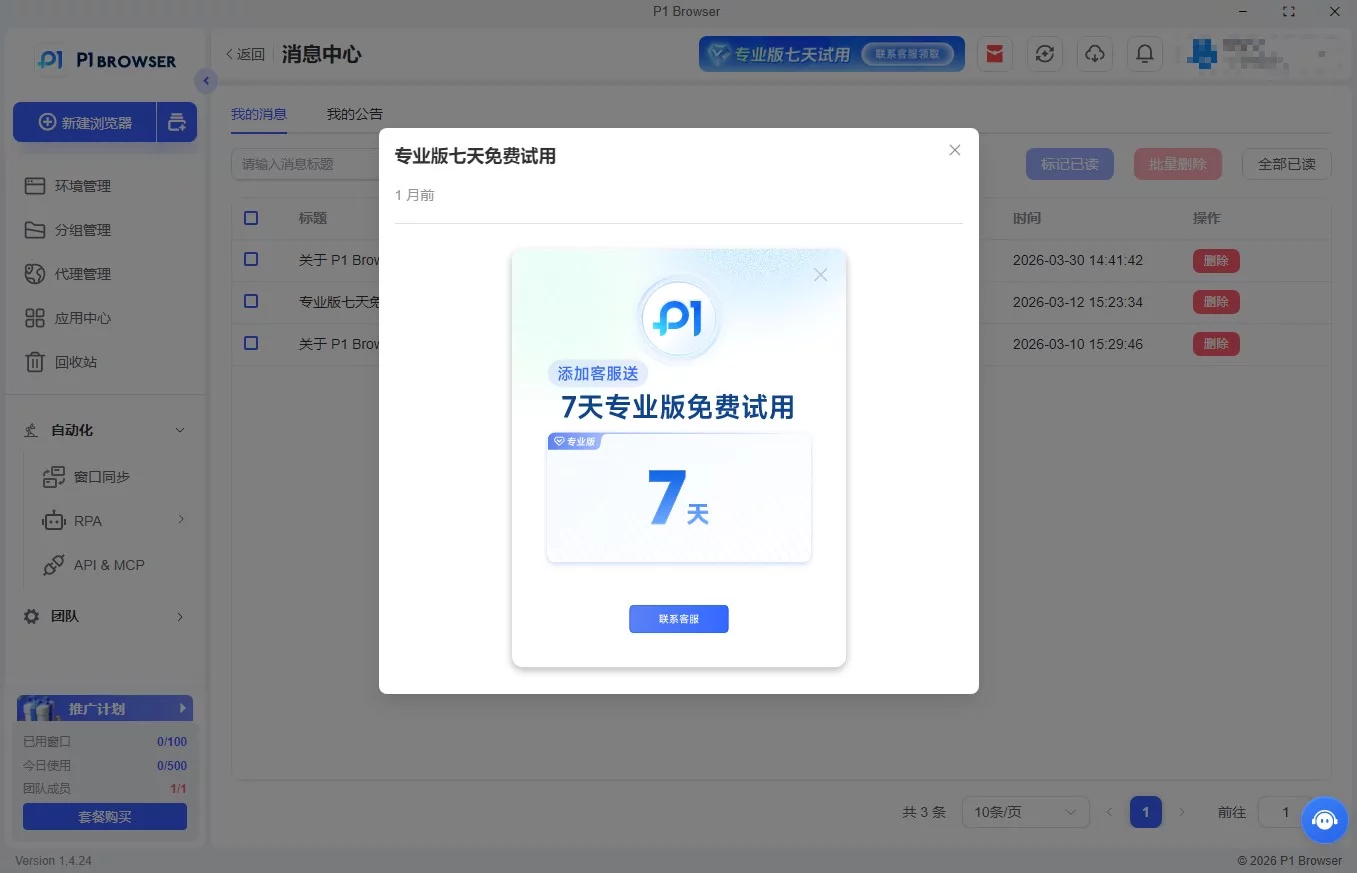This screenshot has height=873, width=1357.
Task: Click the 时间 column header
Action: [1027, 218]
